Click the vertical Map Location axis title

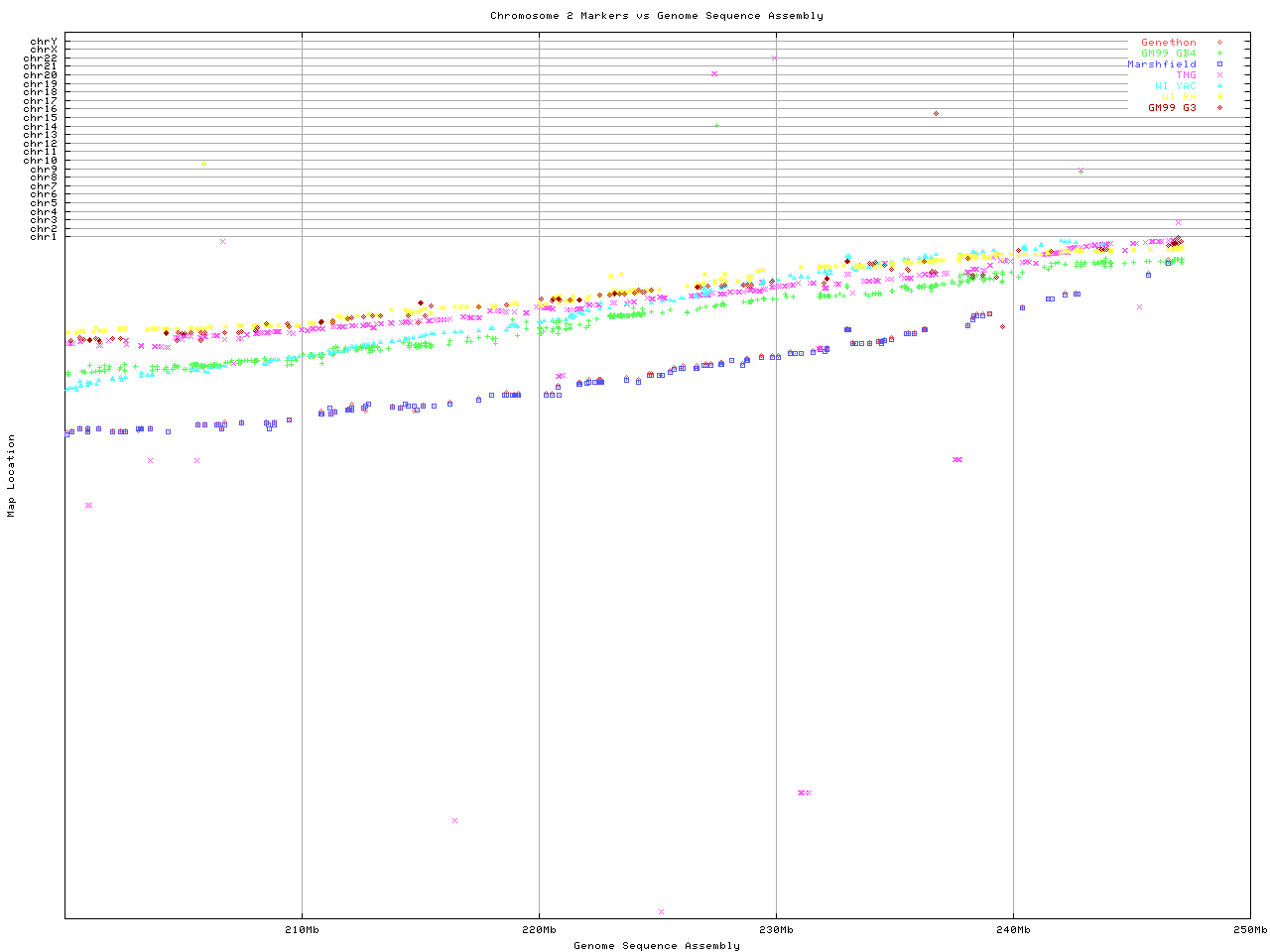[12, 475]
